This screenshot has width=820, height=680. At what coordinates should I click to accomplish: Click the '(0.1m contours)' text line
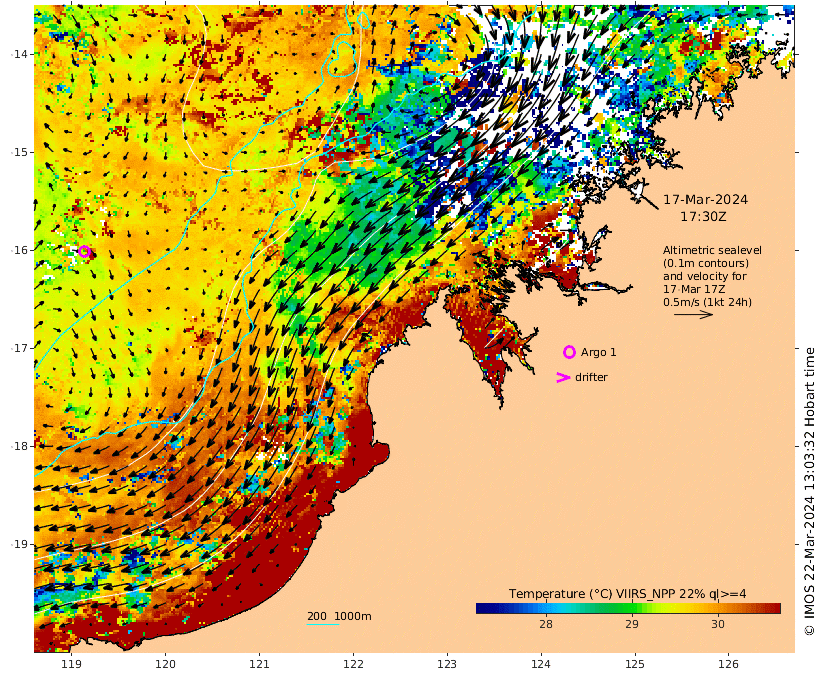click(706, 263)
